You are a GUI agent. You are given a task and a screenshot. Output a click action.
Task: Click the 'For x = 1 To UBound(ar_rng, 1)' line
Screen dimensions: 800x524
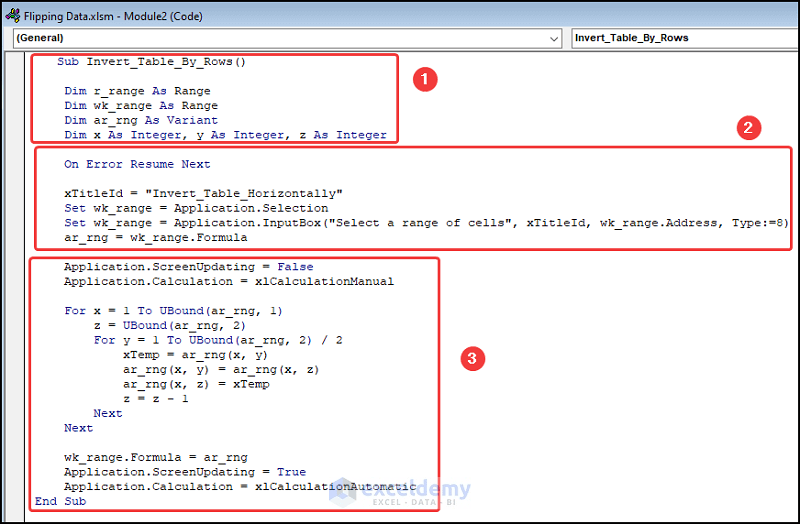tap(173, 311)
